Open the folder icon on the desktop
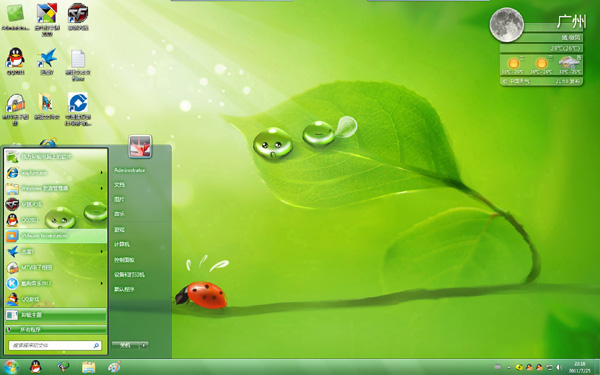 pos(47,106)
